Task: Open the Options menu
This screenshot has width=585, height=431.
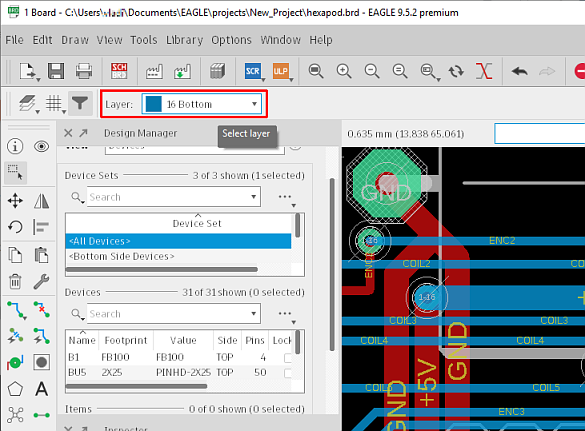Action: [231, 40]
